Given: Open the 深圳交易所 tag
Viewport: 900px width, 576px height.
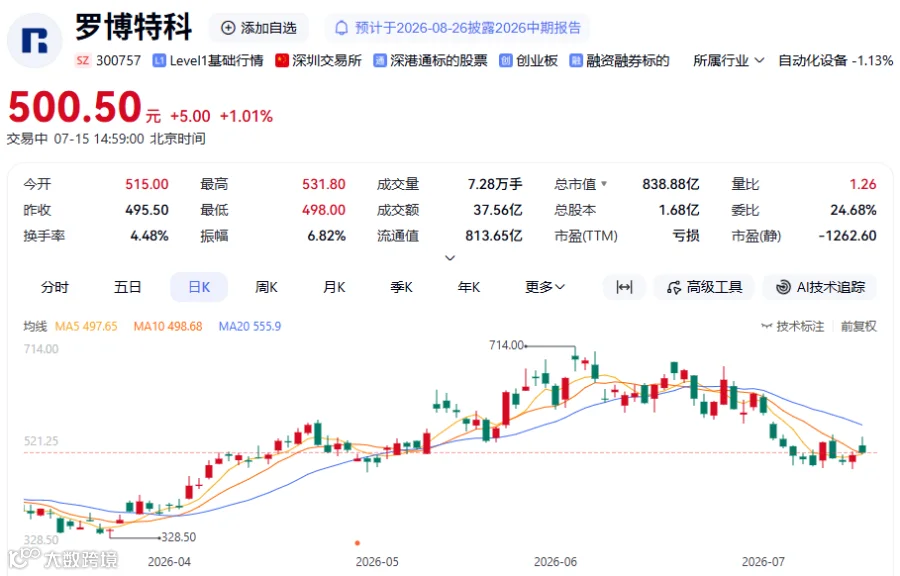Looking at the screenshot, I should tap(319, 60).
